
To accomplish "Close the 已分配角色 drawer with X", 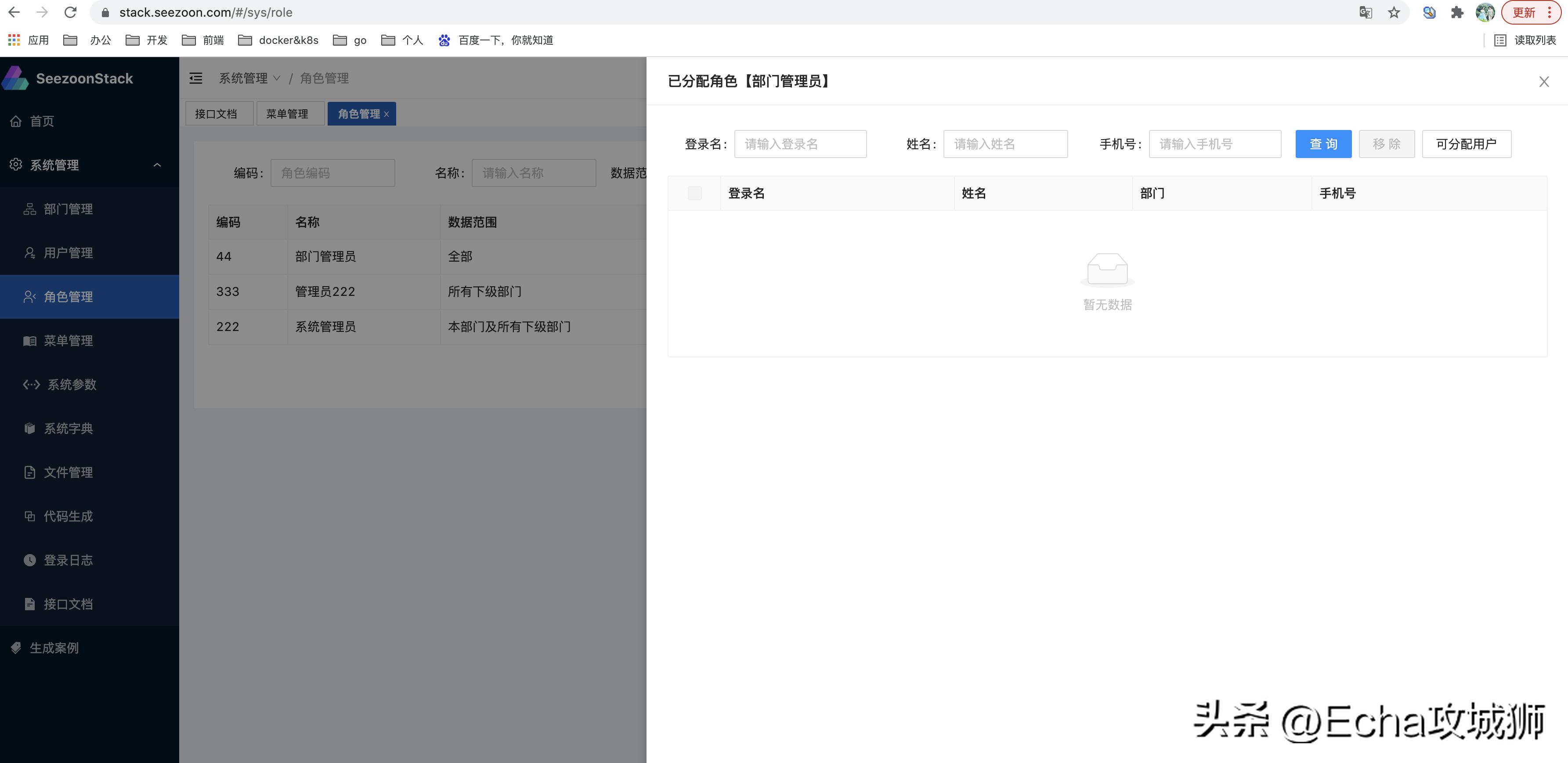I will (x=1544, y=82).
